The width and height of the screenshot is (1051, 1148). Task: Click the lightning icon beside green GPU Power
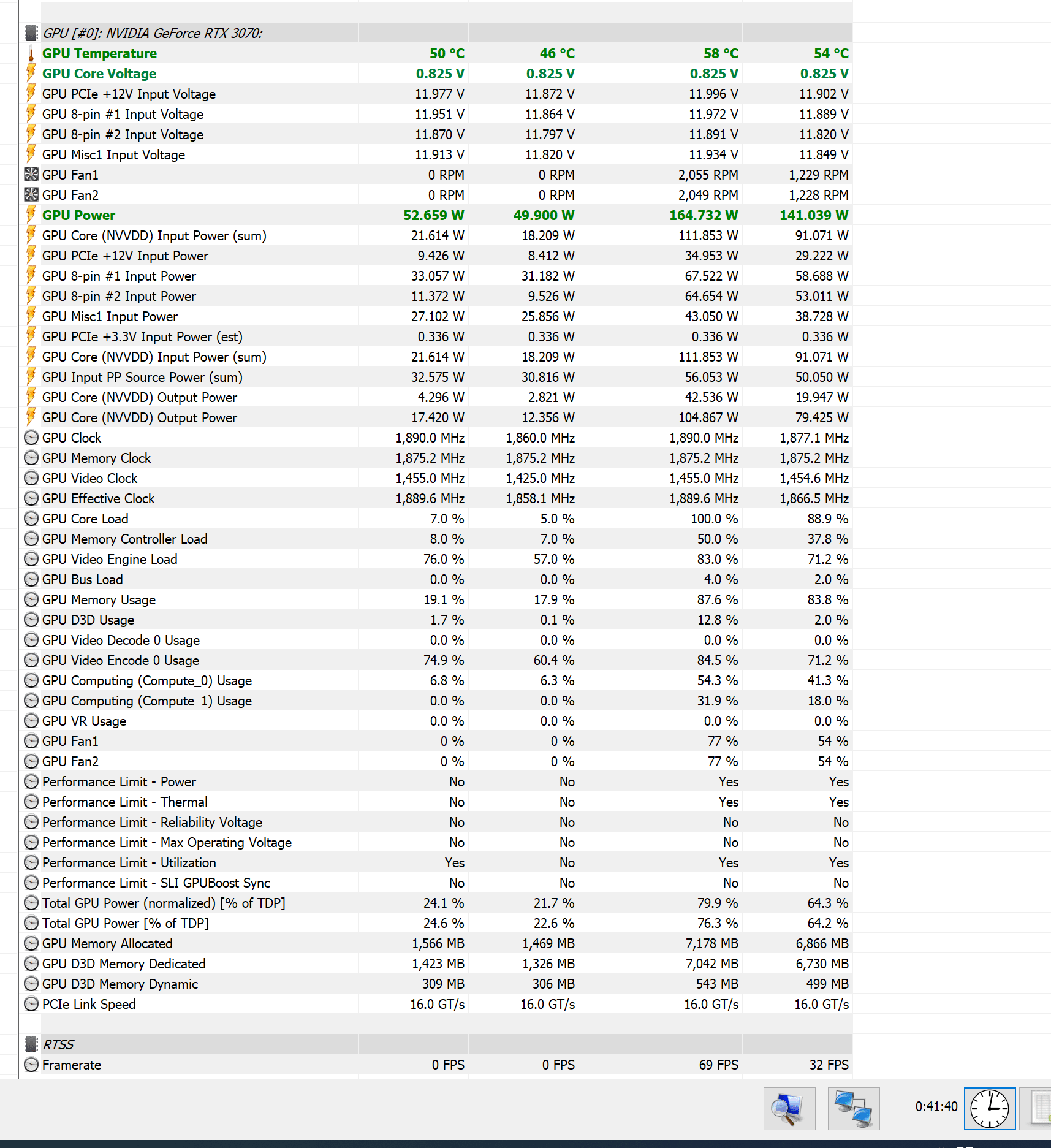(31, 215)
